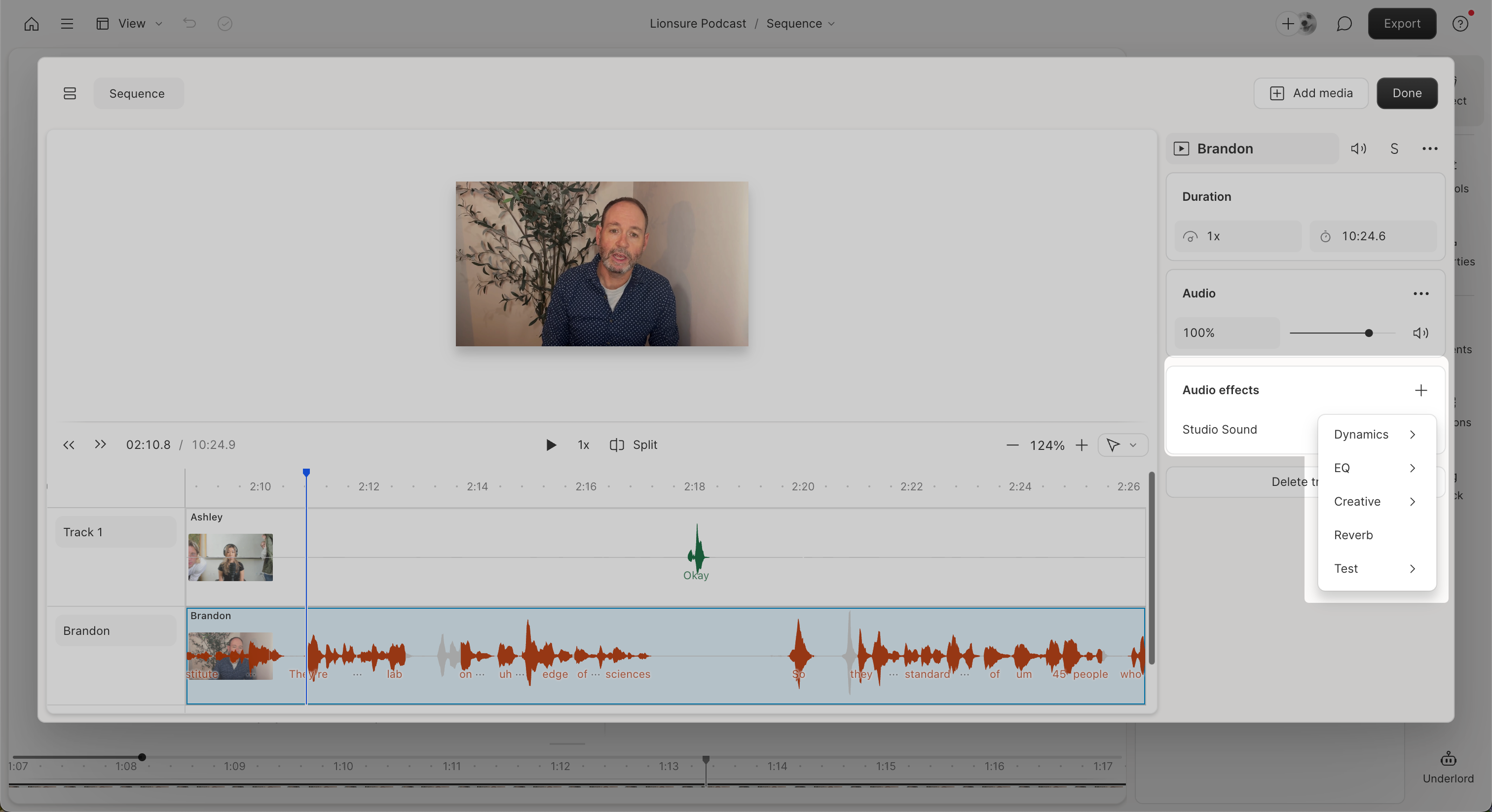Open the Help menu

[x=1460, y=23]
